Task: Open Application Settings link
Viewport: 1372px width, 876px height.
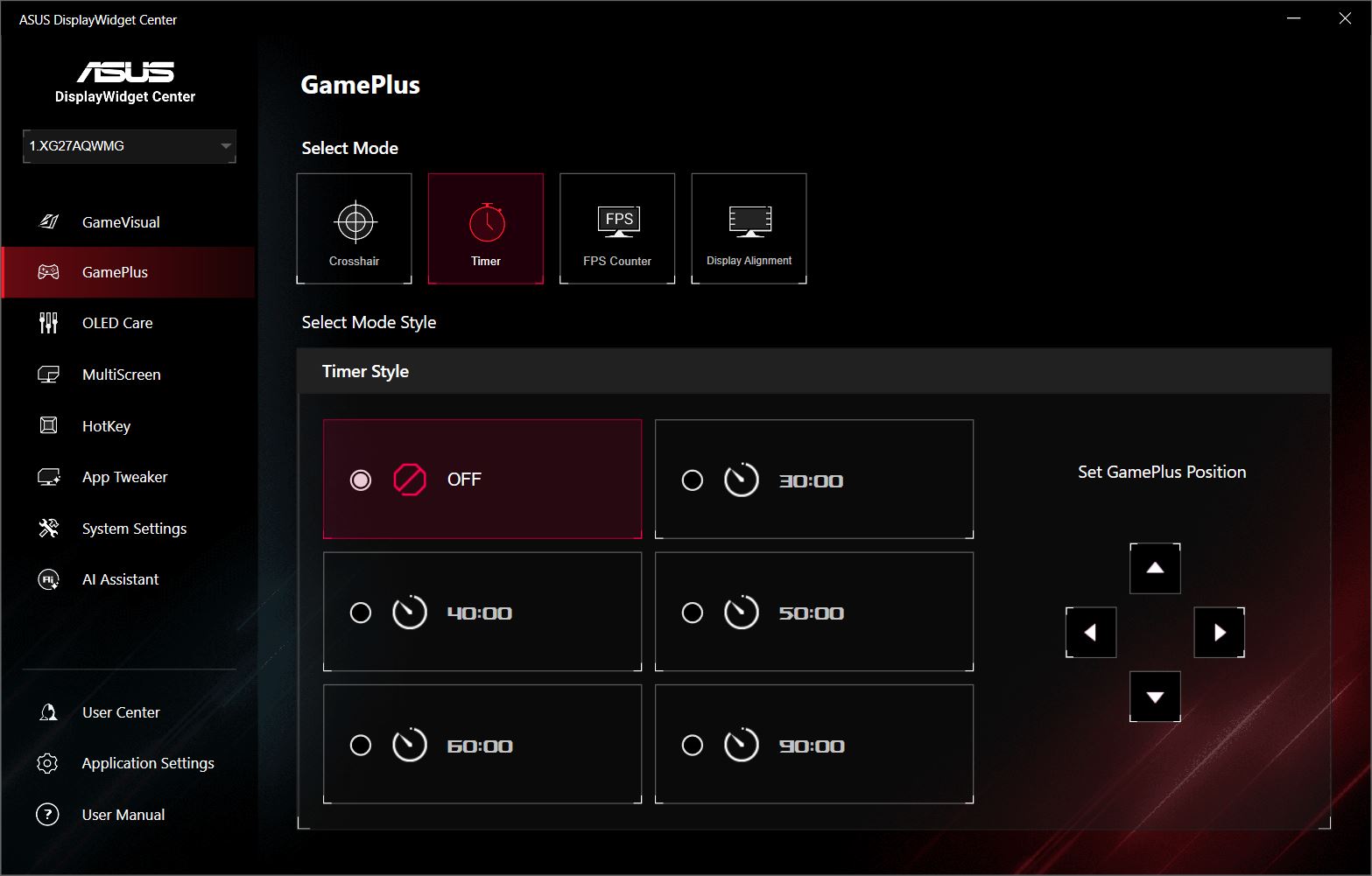Action: (148, 763)
